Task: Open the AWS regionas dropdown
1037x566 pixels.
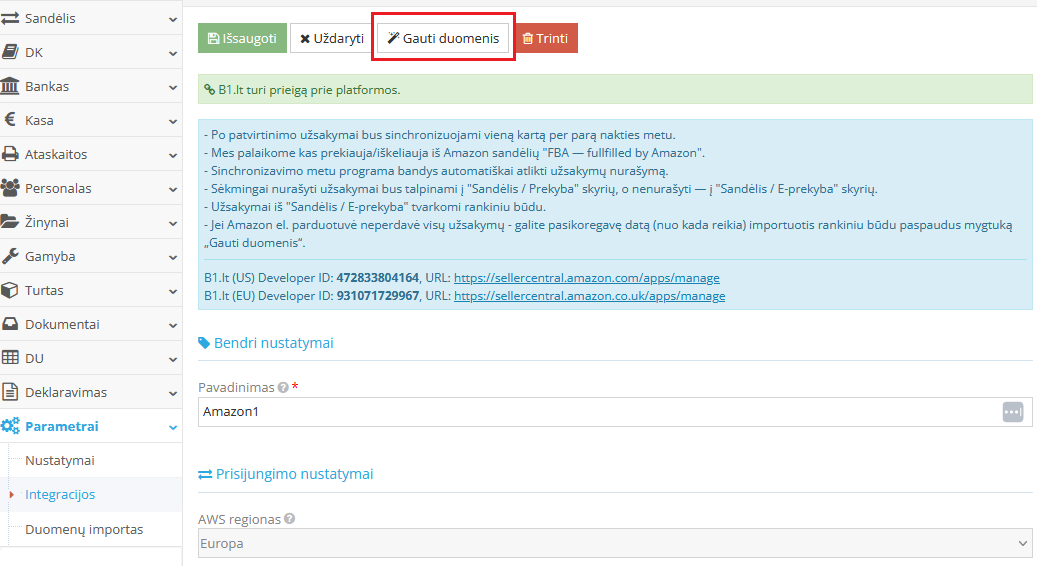Action: tap(614, 544)
